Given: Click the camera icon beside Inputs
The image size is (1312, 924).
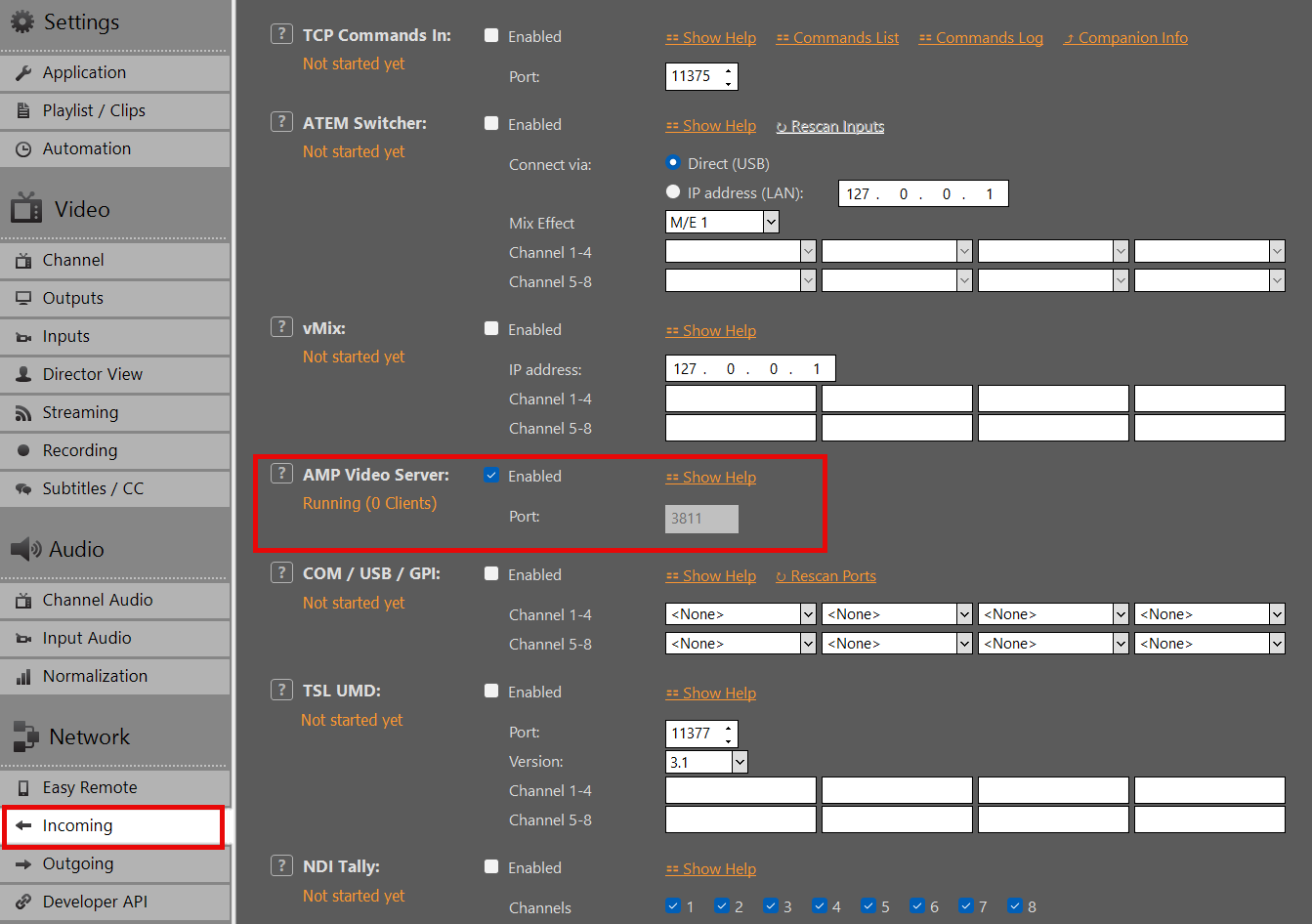Looking at the screenshot, I should click(x=23, y=337).
